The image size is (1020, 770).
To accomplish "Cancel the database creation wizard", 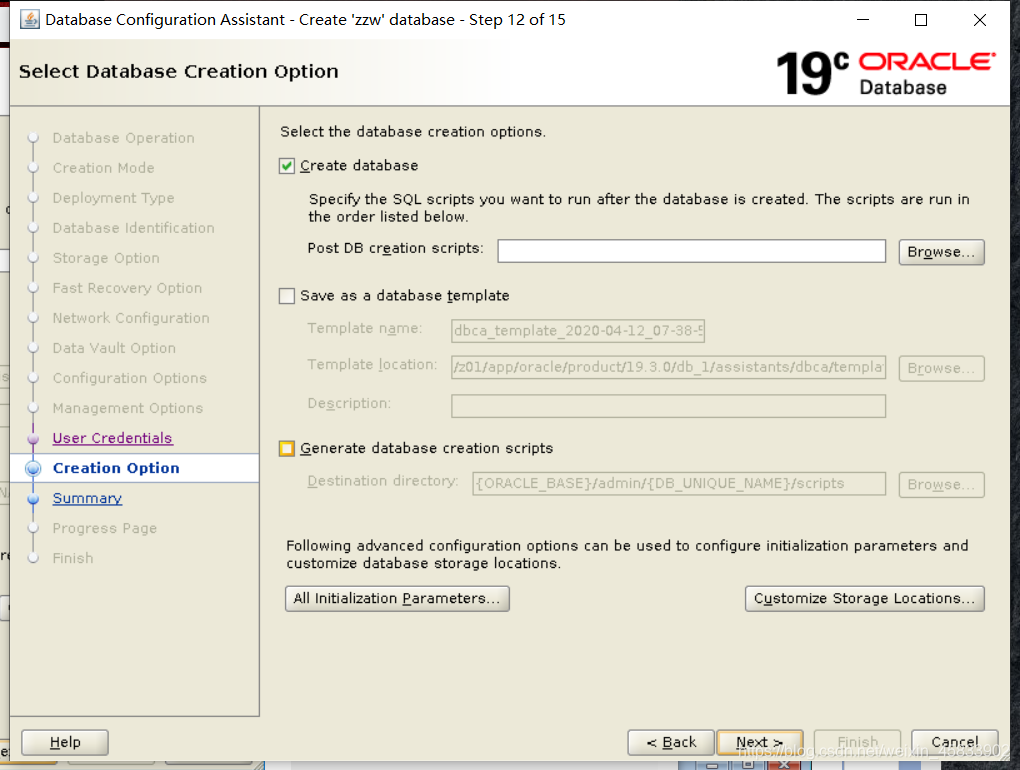I will click(954, 742).
